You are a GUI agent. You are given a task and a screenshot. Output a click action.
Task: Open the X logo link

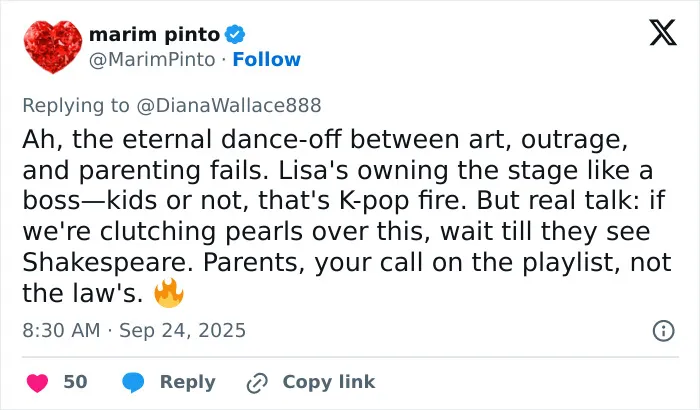coord(663,33)
